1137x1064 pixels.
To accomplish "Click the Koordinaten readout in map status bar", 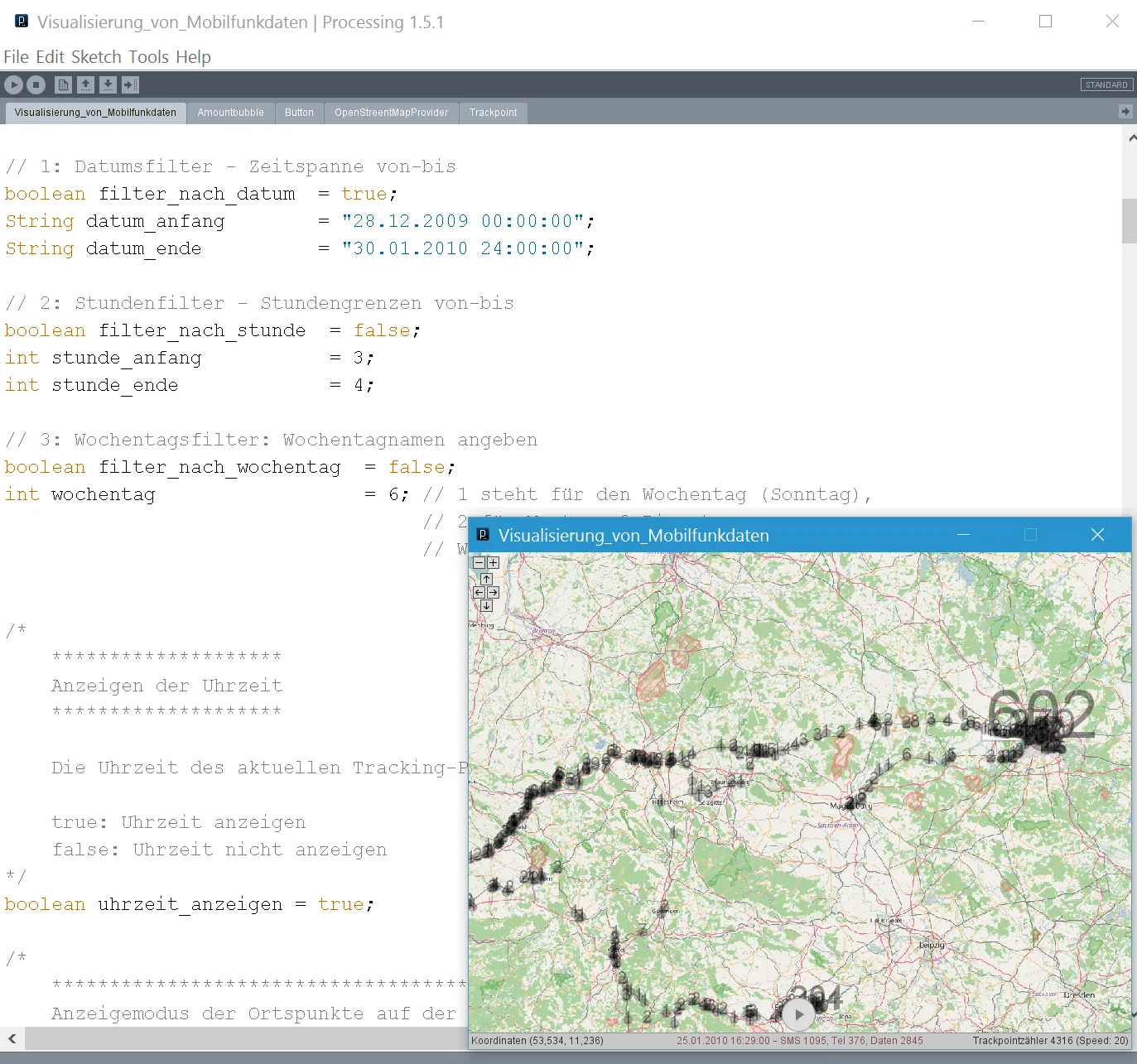I will (x=537, y=1041).
